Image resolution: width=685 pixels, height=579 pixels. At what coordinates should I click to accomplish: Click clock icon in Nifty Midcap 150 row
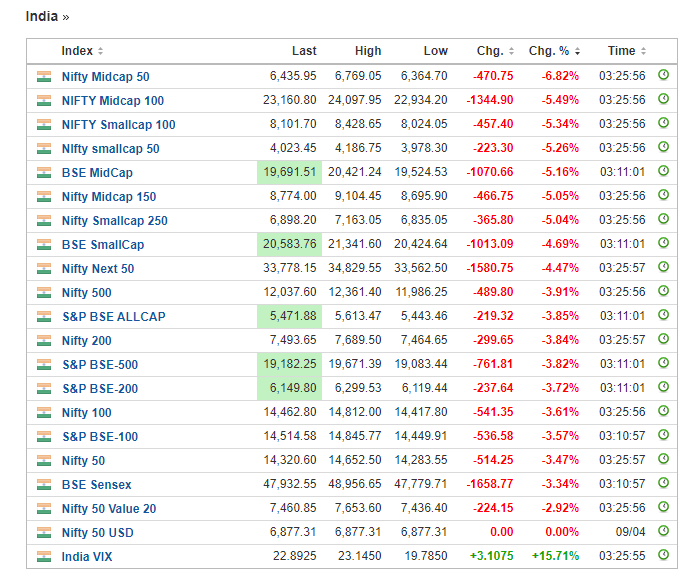(x=663, y=195)
